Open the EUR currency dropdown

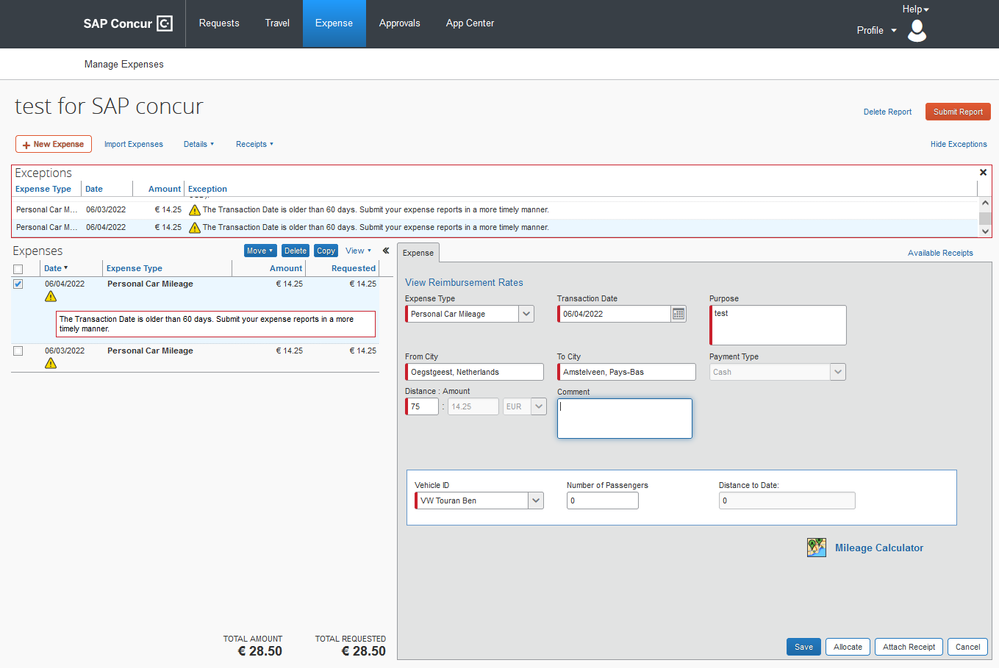coord(538,406)
